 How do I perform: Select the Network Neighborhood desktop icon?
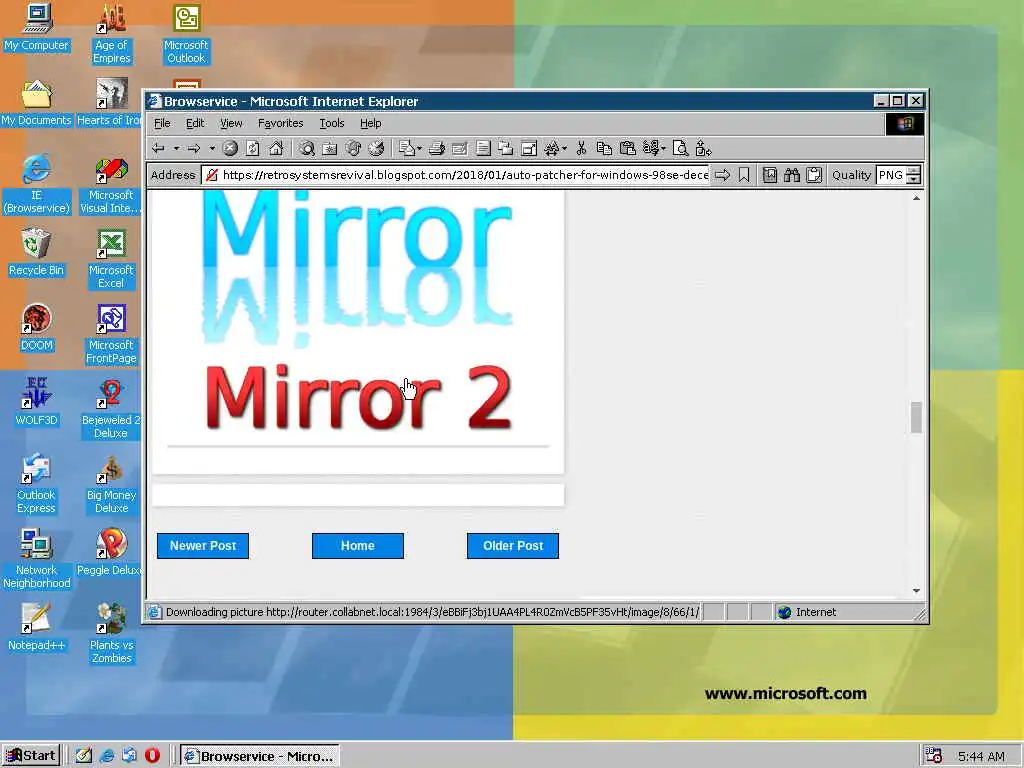36,559
